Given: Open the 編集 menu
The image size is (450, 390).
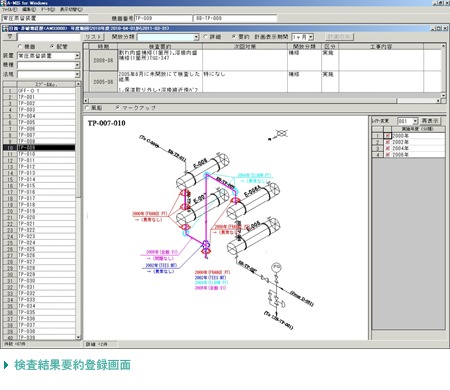Looking at the screenshot, I should [x=29, y=10].
